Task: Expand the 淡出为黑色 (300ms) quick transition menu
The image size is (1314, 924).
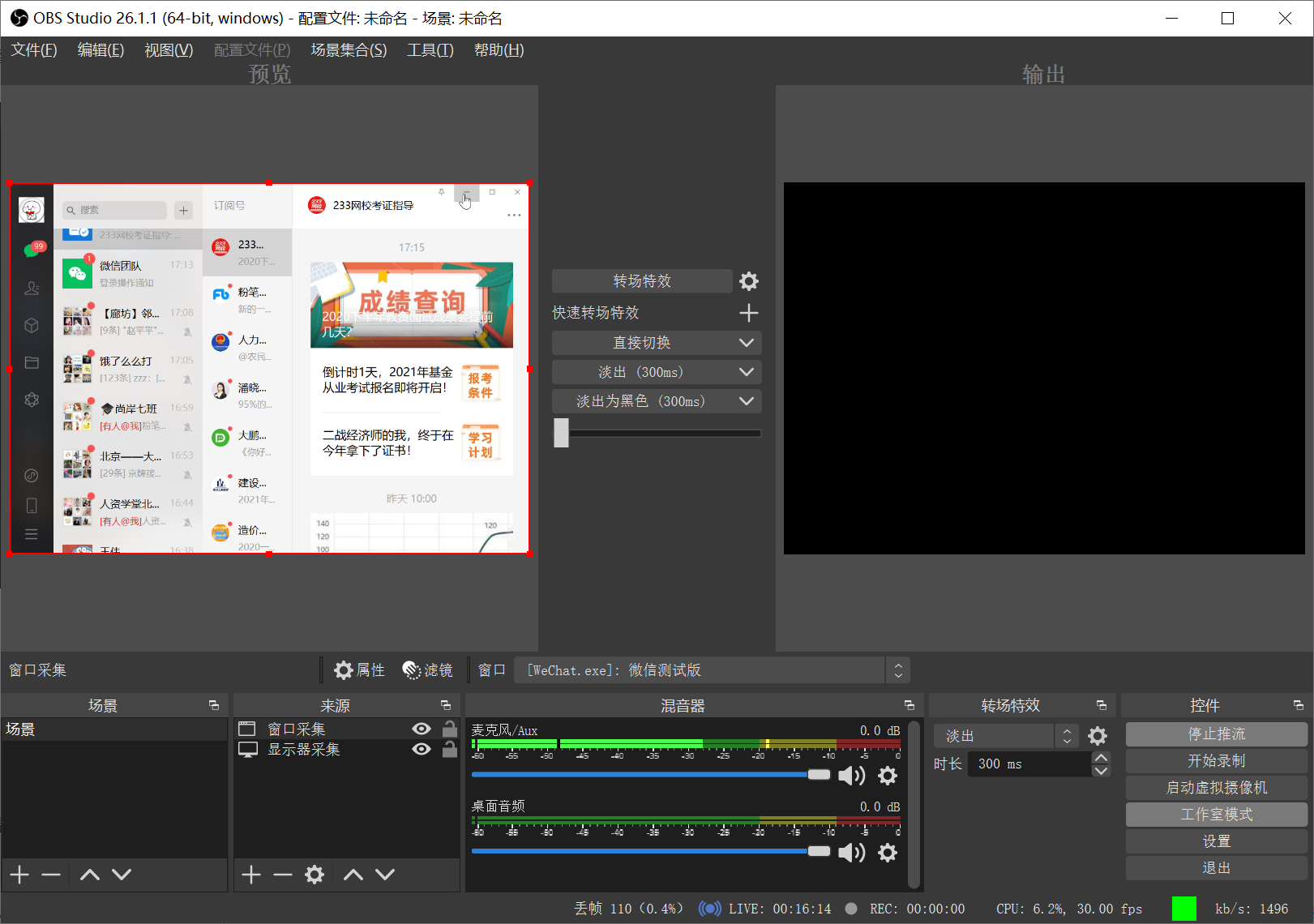Action: click(747, 401)
